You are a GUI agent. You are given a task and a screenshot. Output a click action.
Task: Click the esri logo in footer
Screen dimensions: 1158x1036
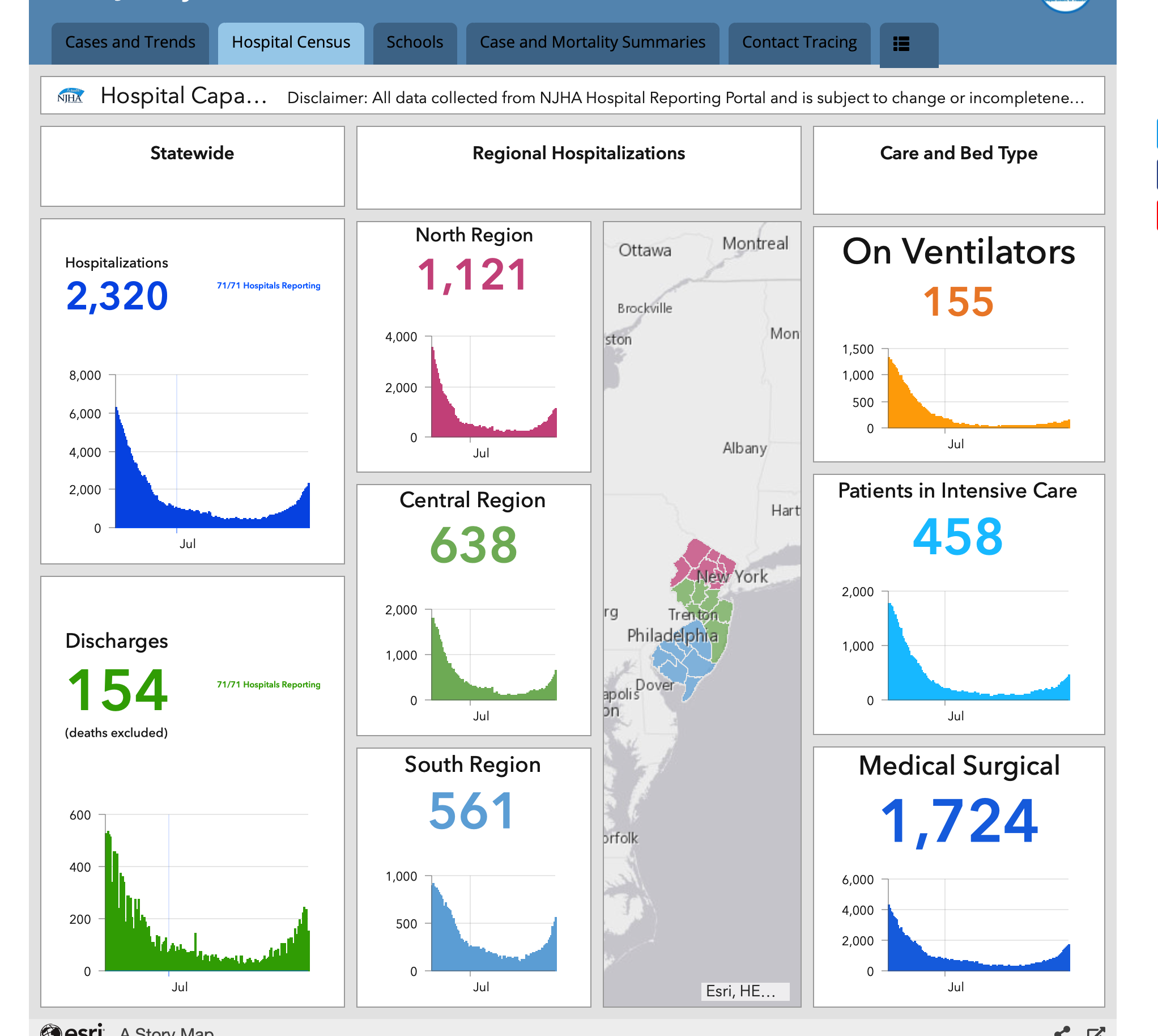pos(73,1030)
